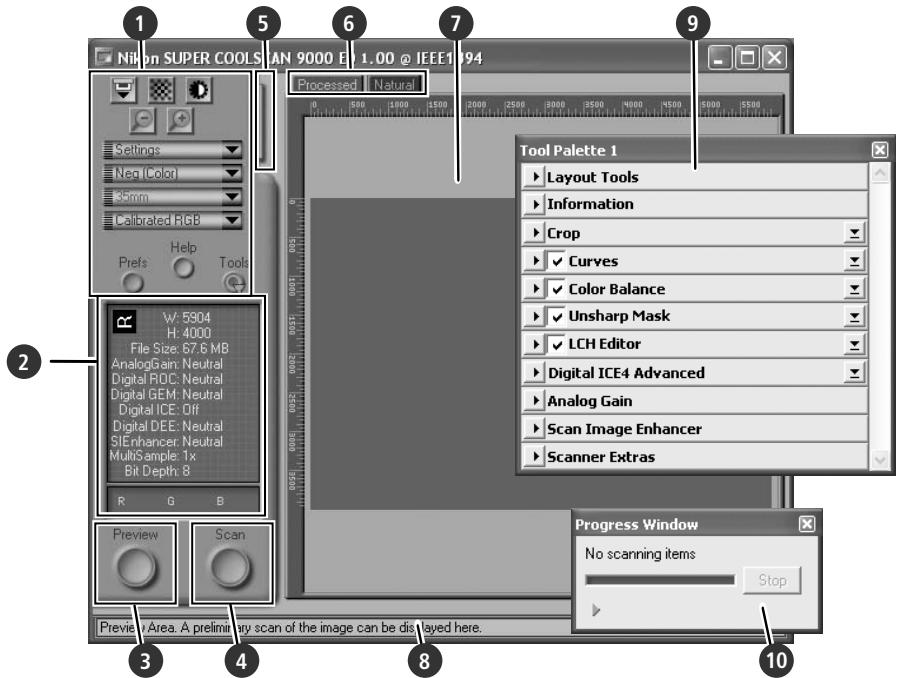Click the "Digital ICE: Off" info line
Image resolution: width=898 pixels, height=678 pixels.
[x=159, y=410]
